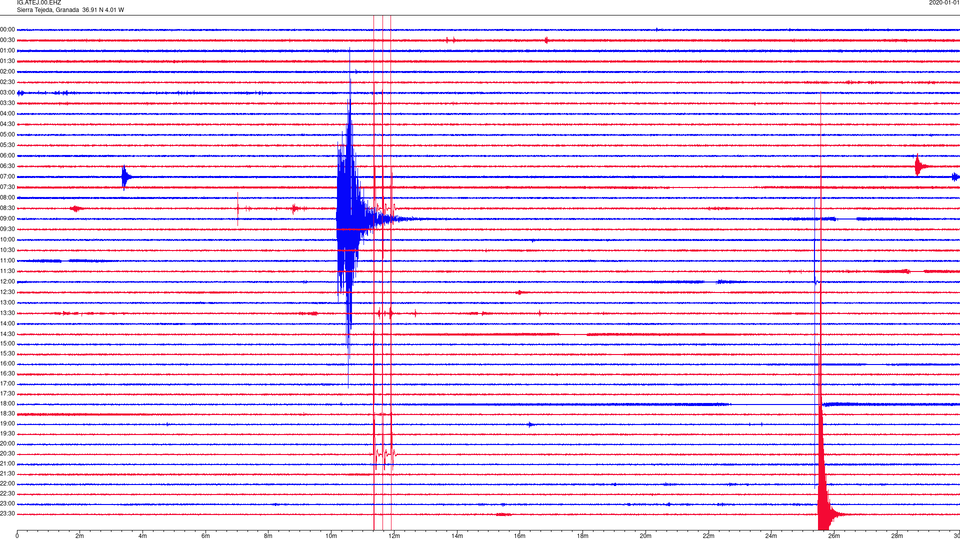Select the 17:00 trace time label

click(x=7, y=384)
